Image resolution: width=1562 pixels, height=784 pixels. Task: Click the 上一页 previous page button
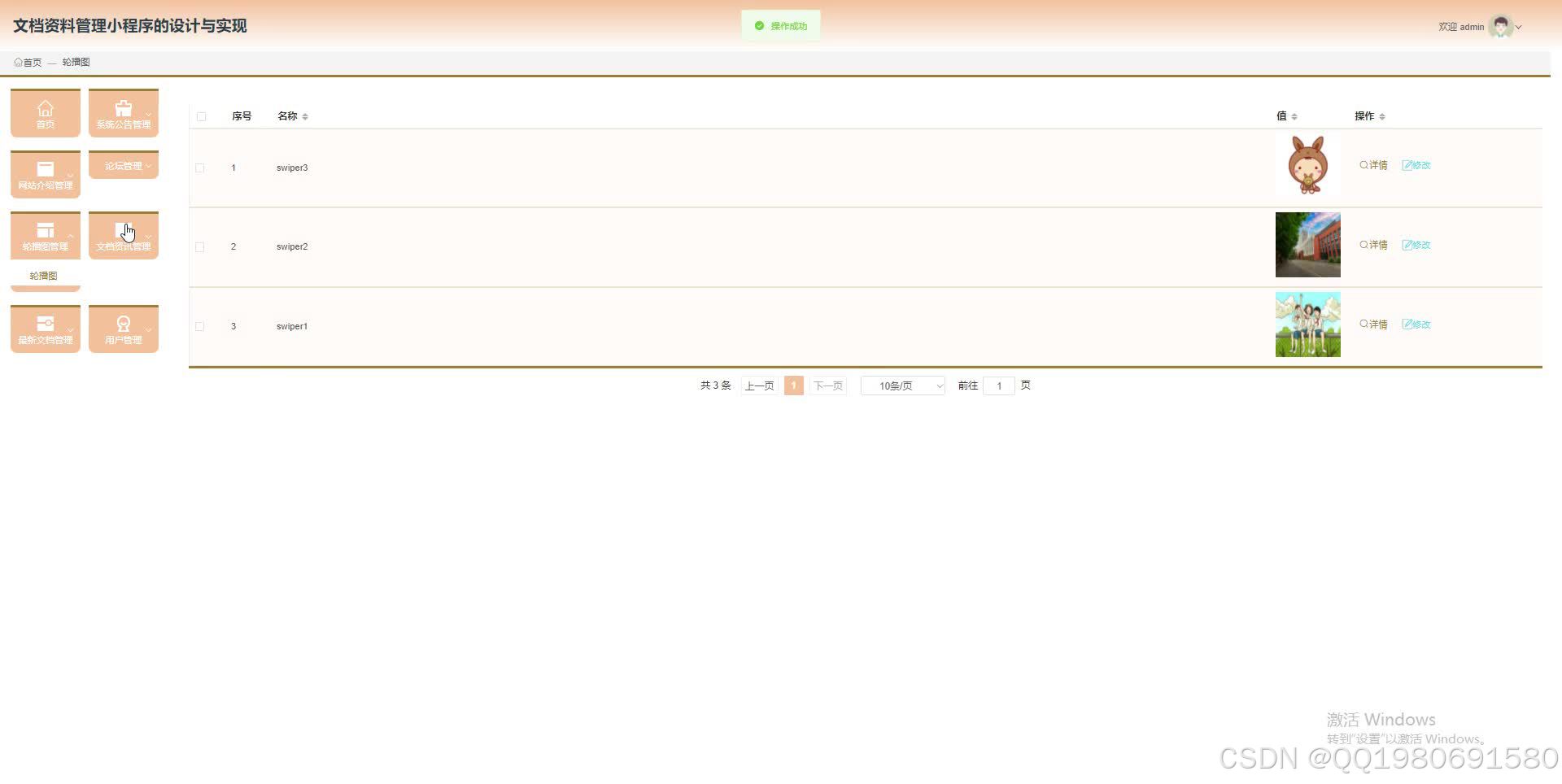coord(759,385)
